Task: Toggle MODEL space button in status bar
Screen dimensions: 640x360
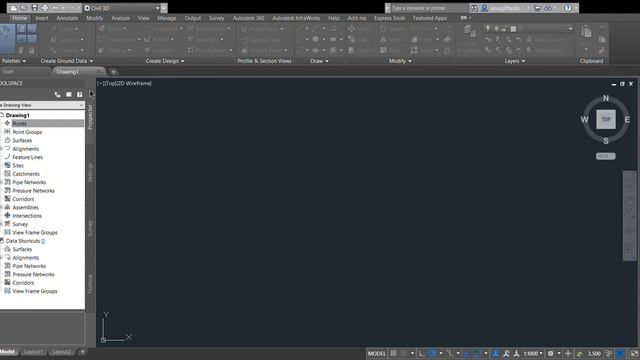Action: 376,353
